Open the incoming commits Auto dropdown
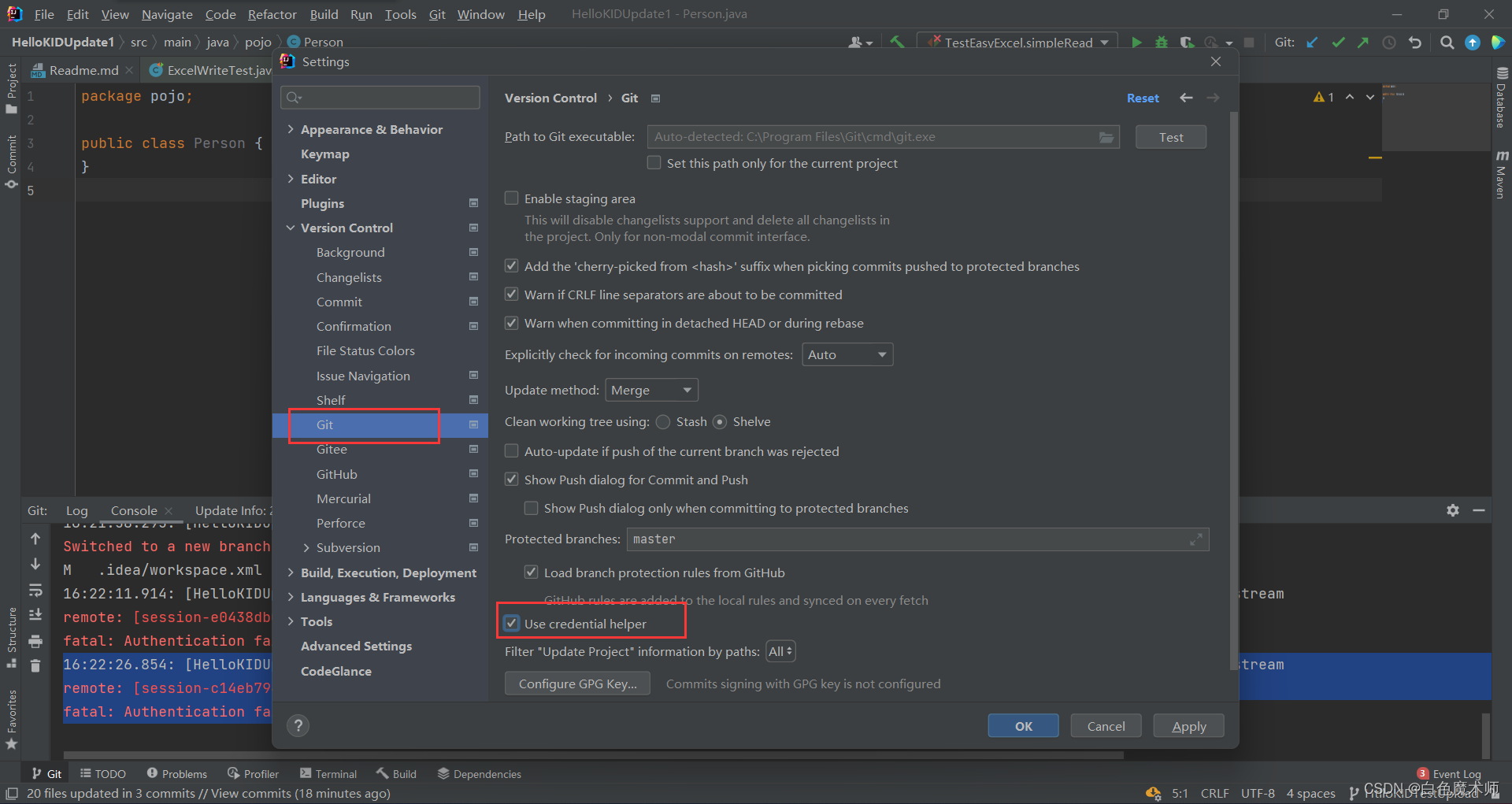 [x=847, y=355]
